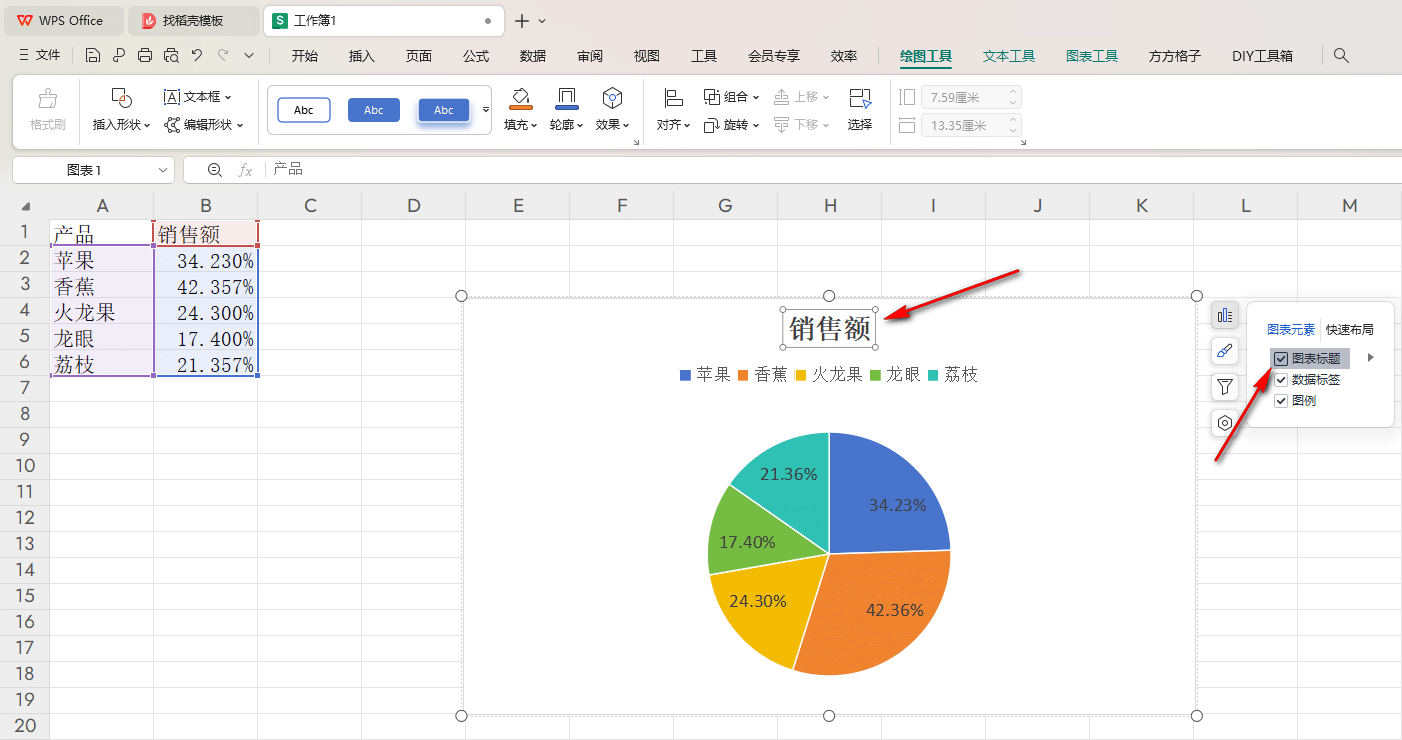Open the Name Box dropdown arrow
1402x740 pixels.
coord(163,171)
